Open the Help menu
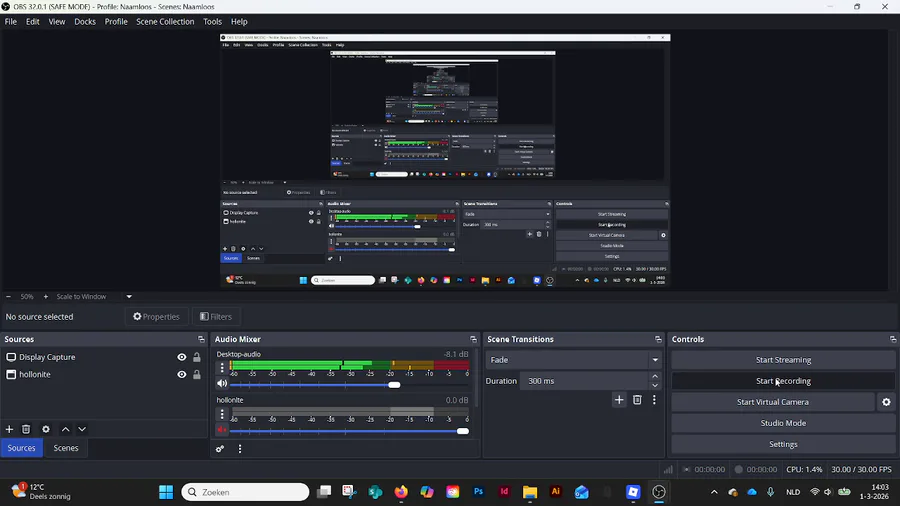The width and height of the screenshot is (900, 506). click(239, 22)
